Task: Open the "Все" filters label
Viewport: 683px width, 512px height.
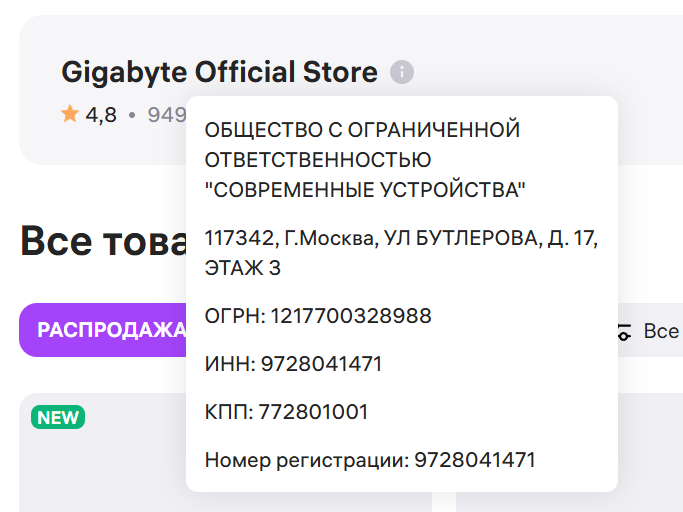Action: click(661, 331)
